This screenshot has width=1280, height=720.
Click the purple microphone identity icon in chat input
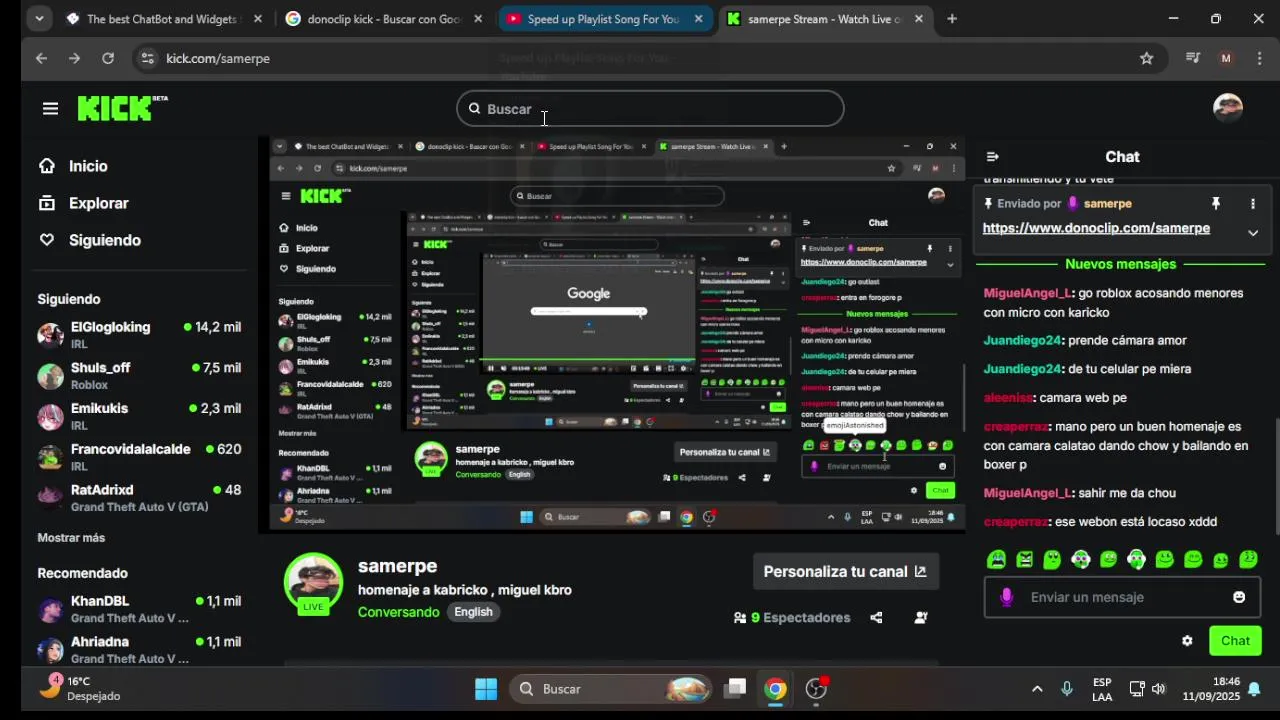pyautogui.click(x=1007, y=597)
